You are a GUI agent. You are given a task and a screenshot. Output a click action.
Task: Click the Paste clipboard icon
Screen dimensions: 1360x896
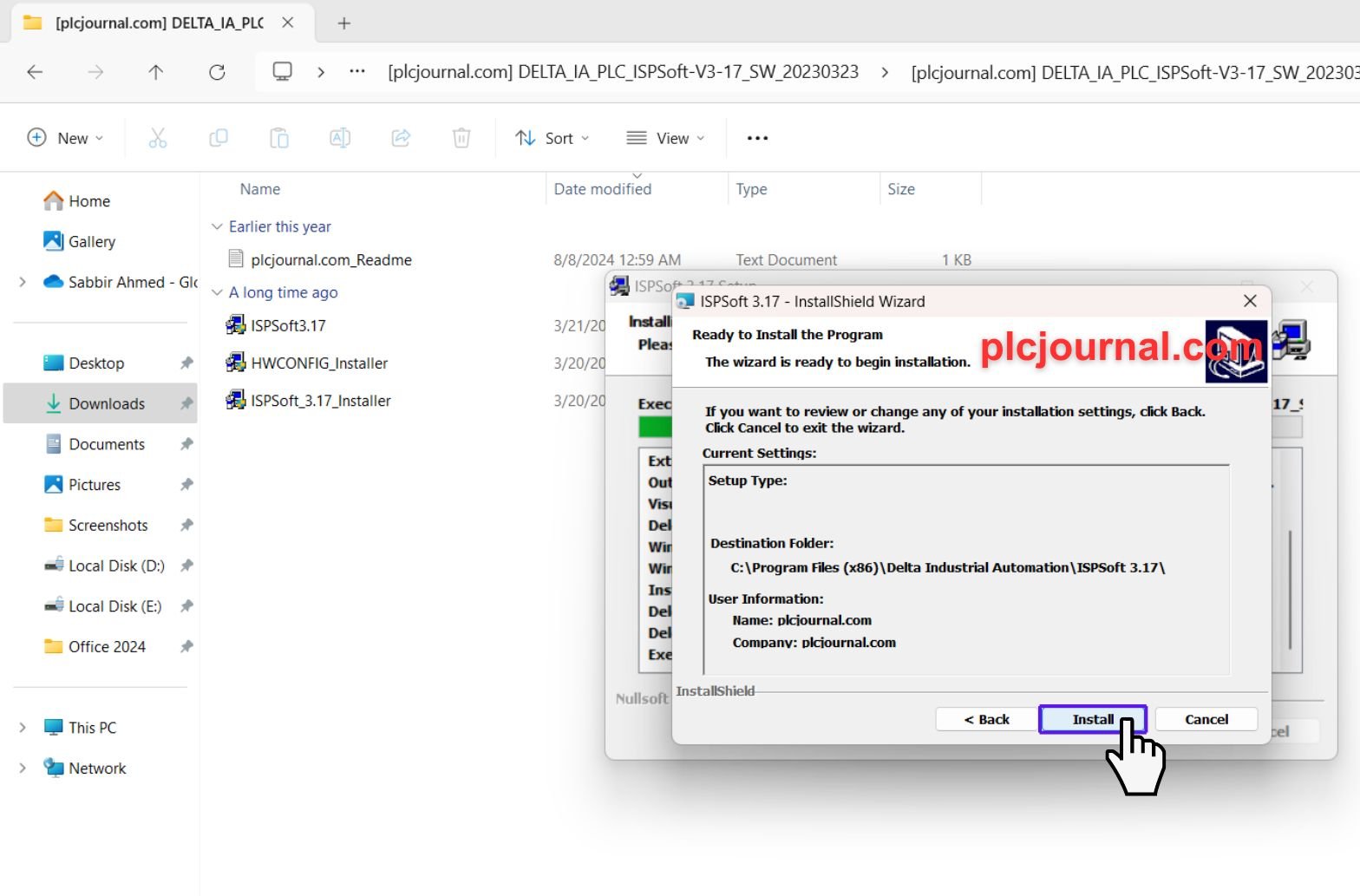(x=278, y=138)
